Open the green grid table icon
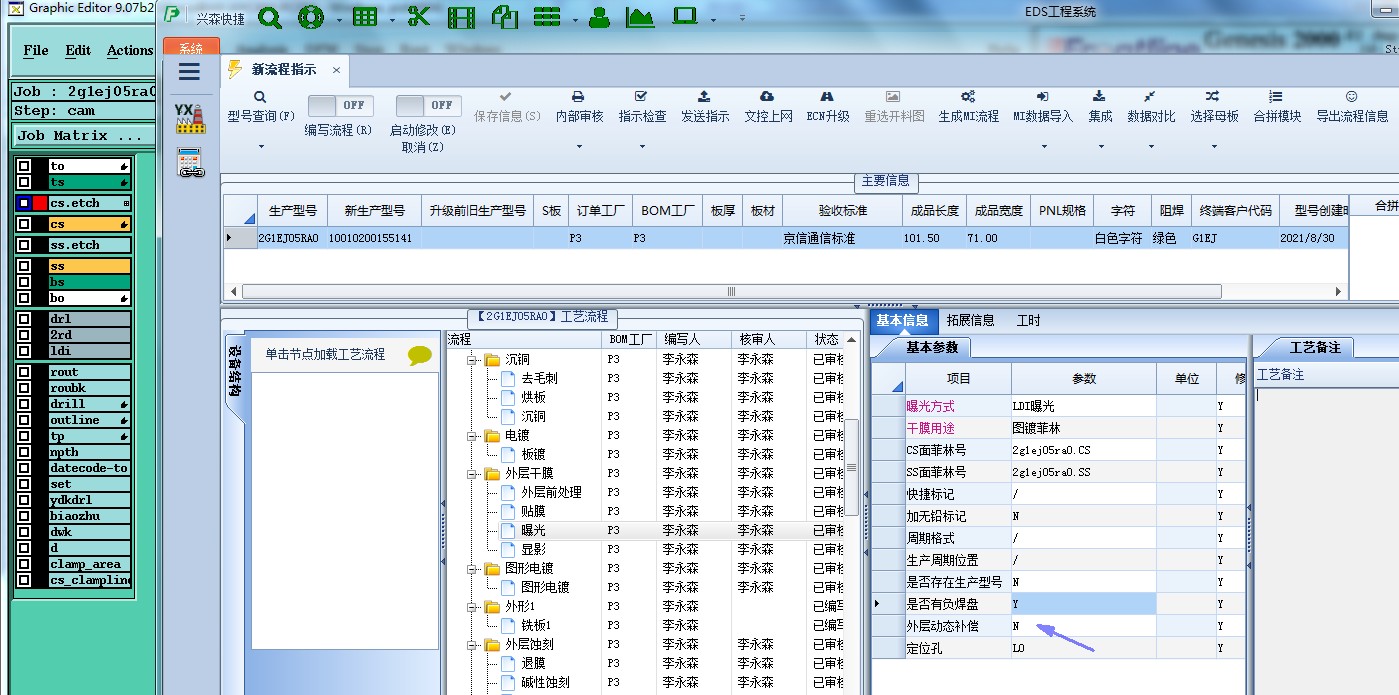1399x695 pixels. 365,17
